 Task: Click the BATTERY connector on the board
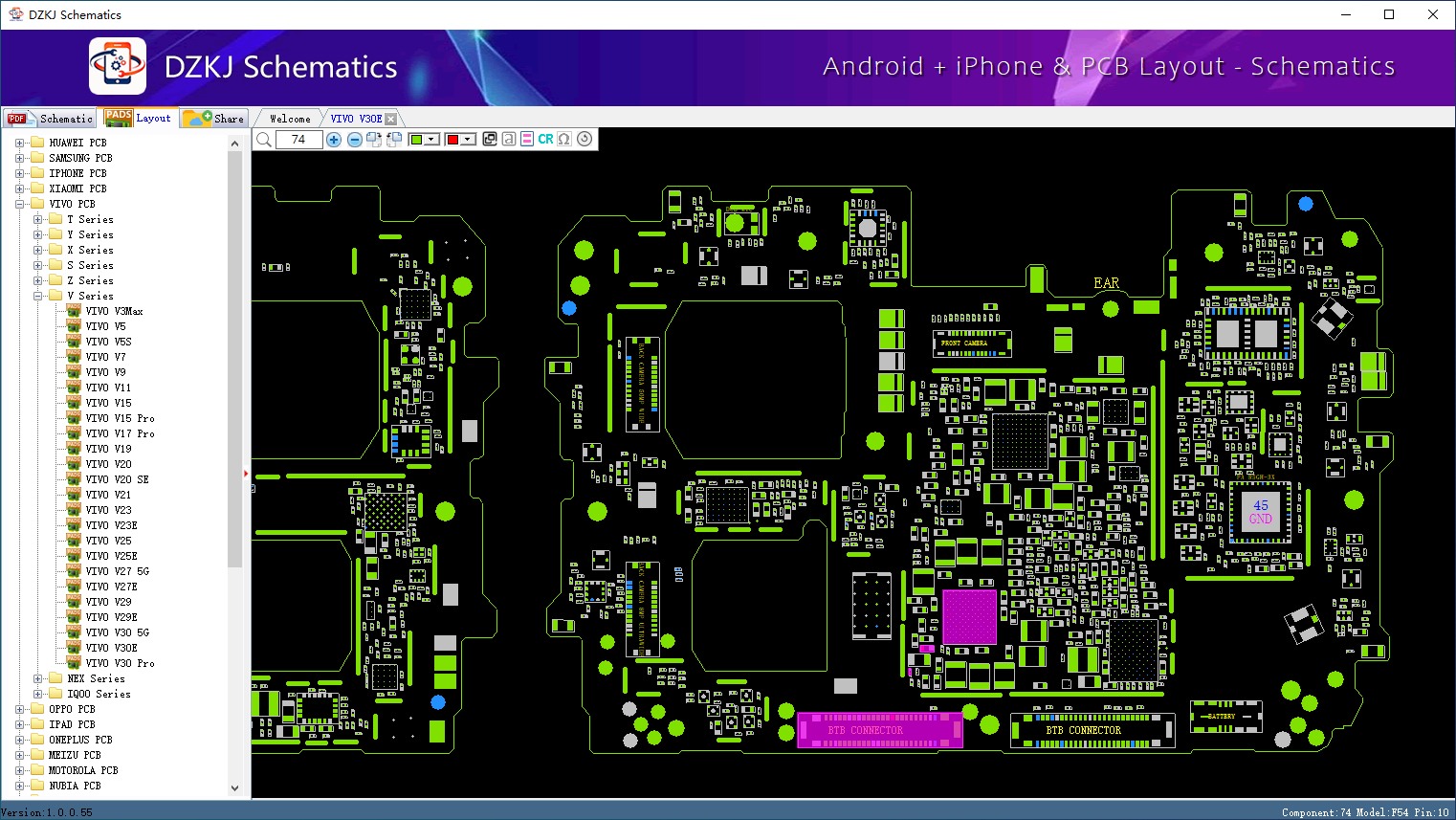[1225, 717]
